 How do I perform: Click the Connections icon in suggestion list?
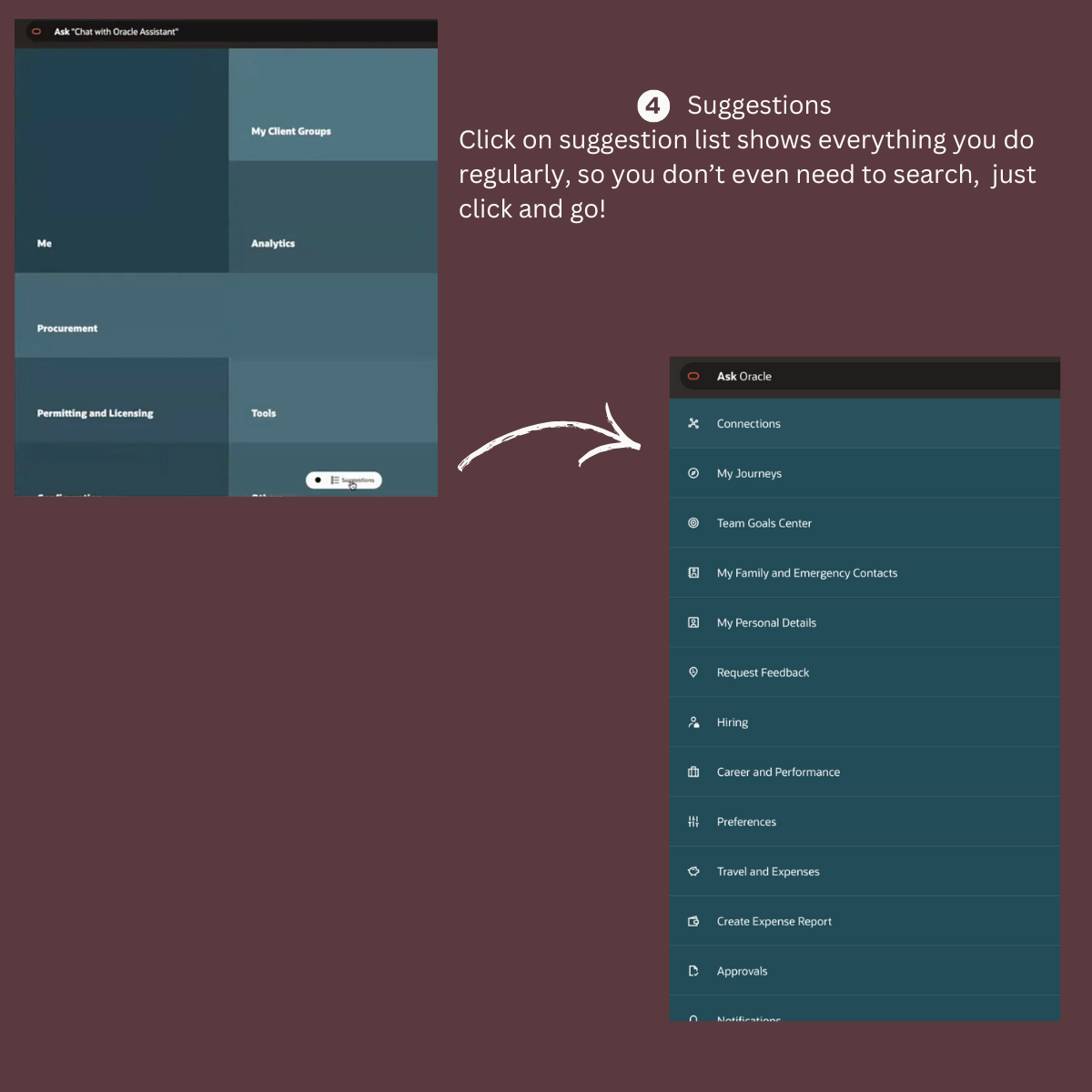click(x=693, y=423)
